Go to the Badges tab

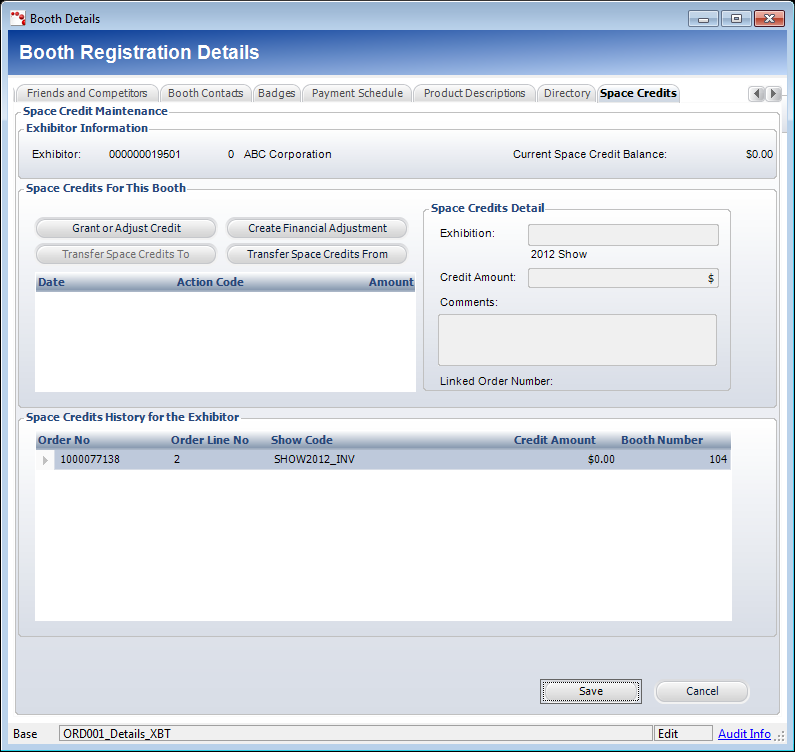[276, 93]
